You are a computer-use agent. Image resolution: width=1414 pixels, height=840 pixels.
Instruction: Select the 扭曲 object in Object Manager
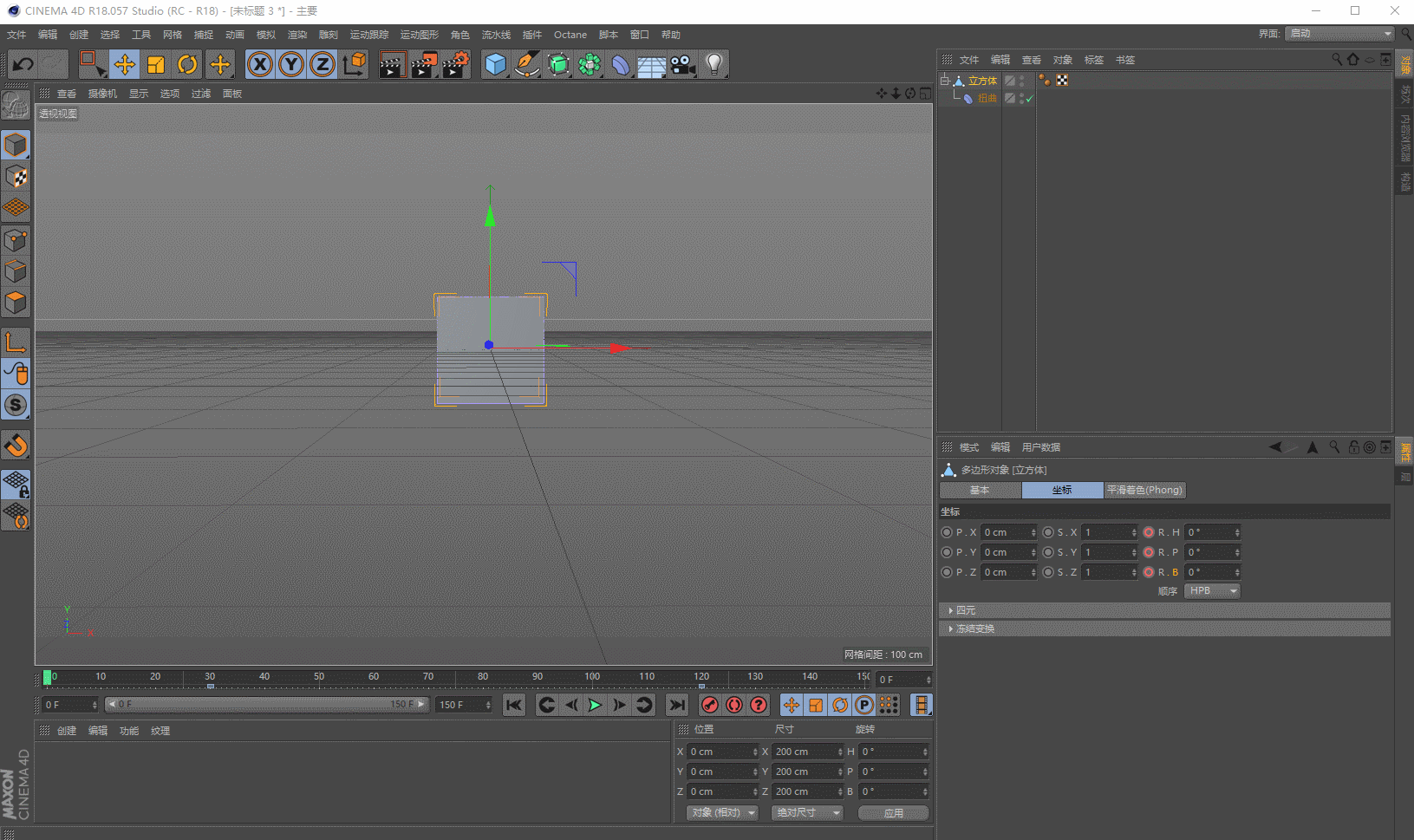point(987,99)
